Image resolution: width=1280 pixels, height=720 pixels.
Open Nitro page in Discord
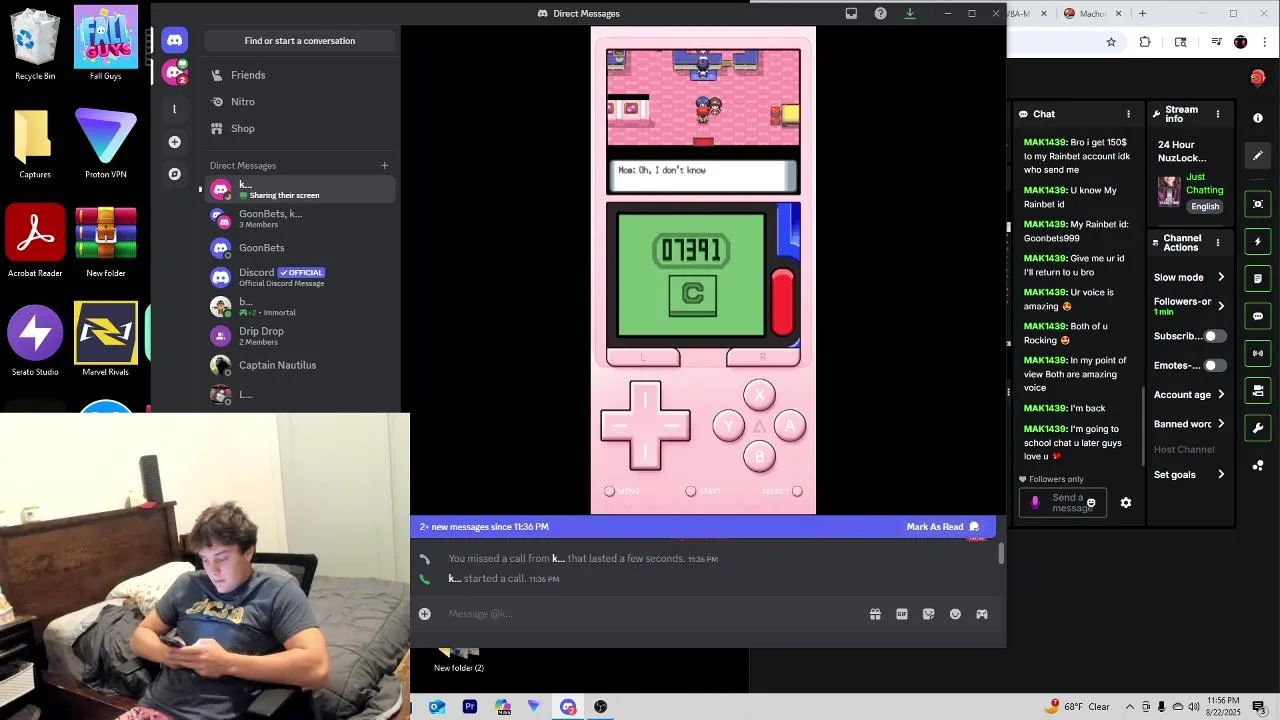click(300, 102)
